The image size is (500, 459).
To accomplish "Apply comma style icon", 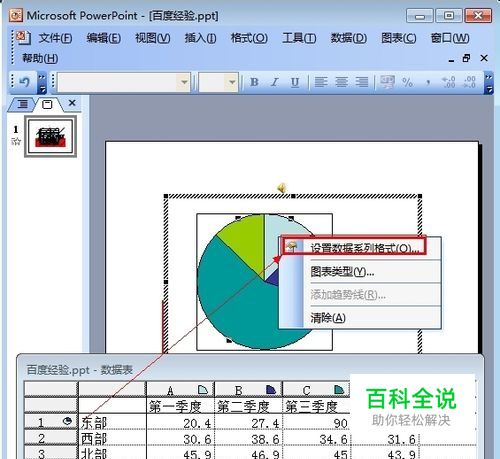I will click(x=428, y=82).
